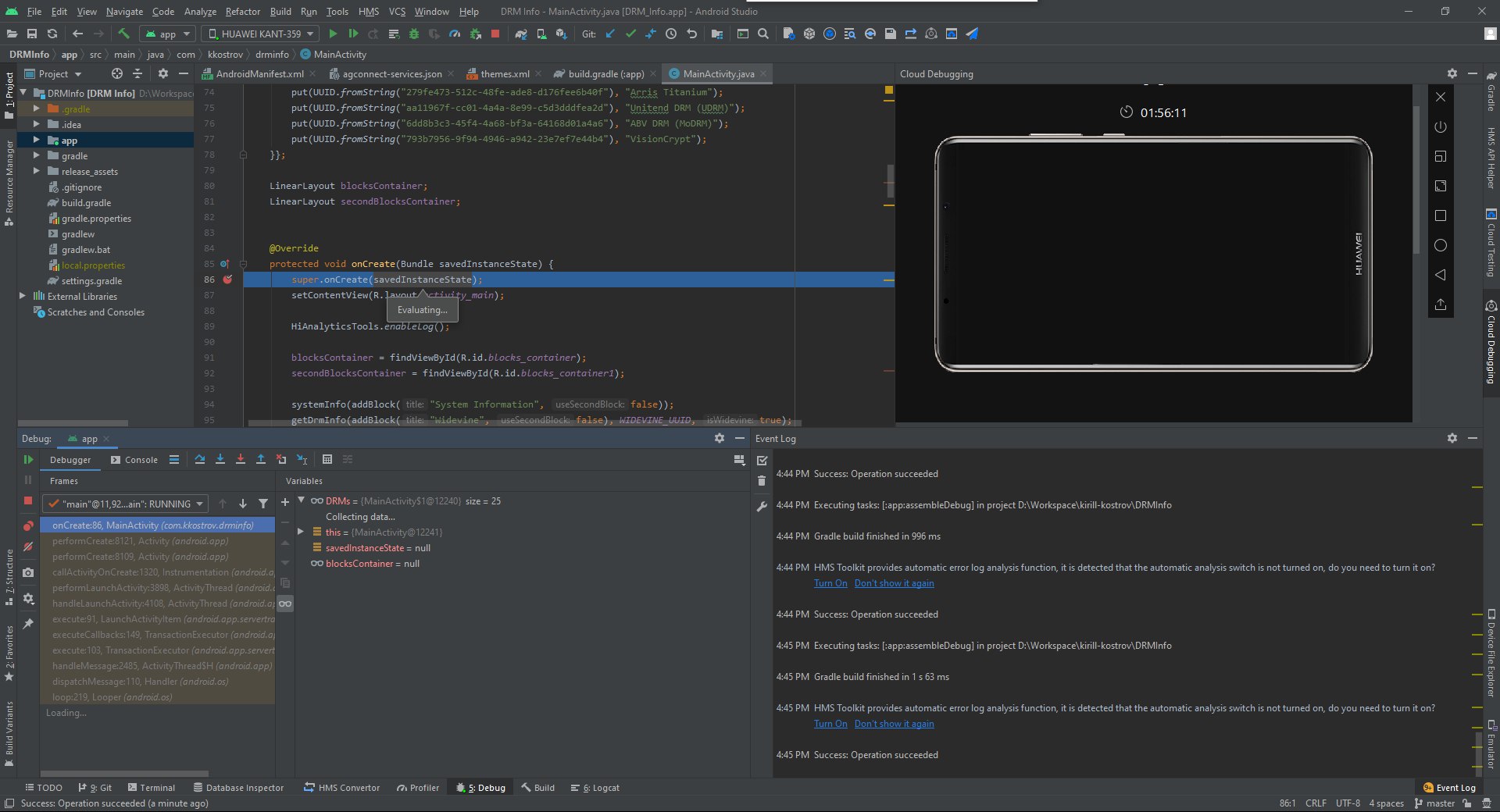1500x812 pixels.
Task: Stop the debug session with red square
Action: pos(28,500)
